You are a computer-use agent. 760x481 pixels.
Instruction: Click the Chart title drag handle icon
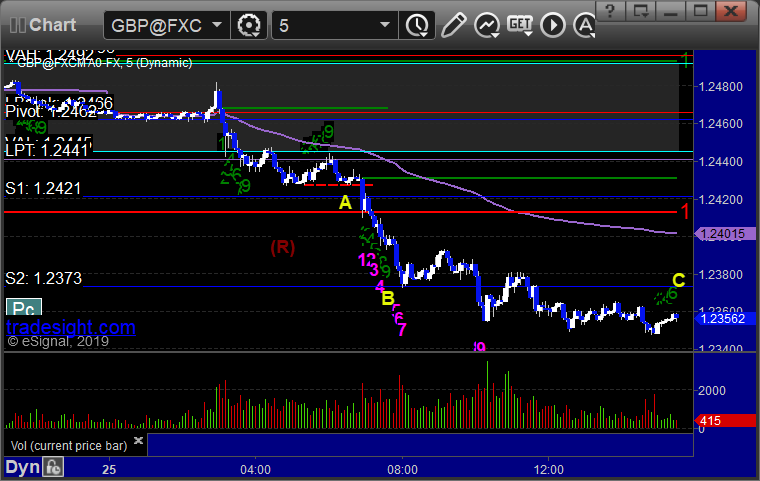[x=17, y=25]
